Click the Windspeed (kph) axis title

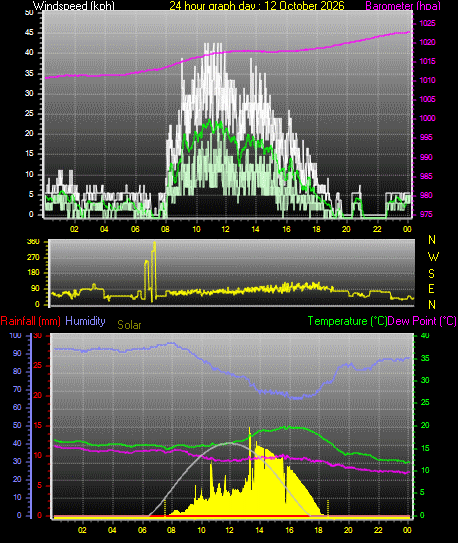tap(73, 6)
